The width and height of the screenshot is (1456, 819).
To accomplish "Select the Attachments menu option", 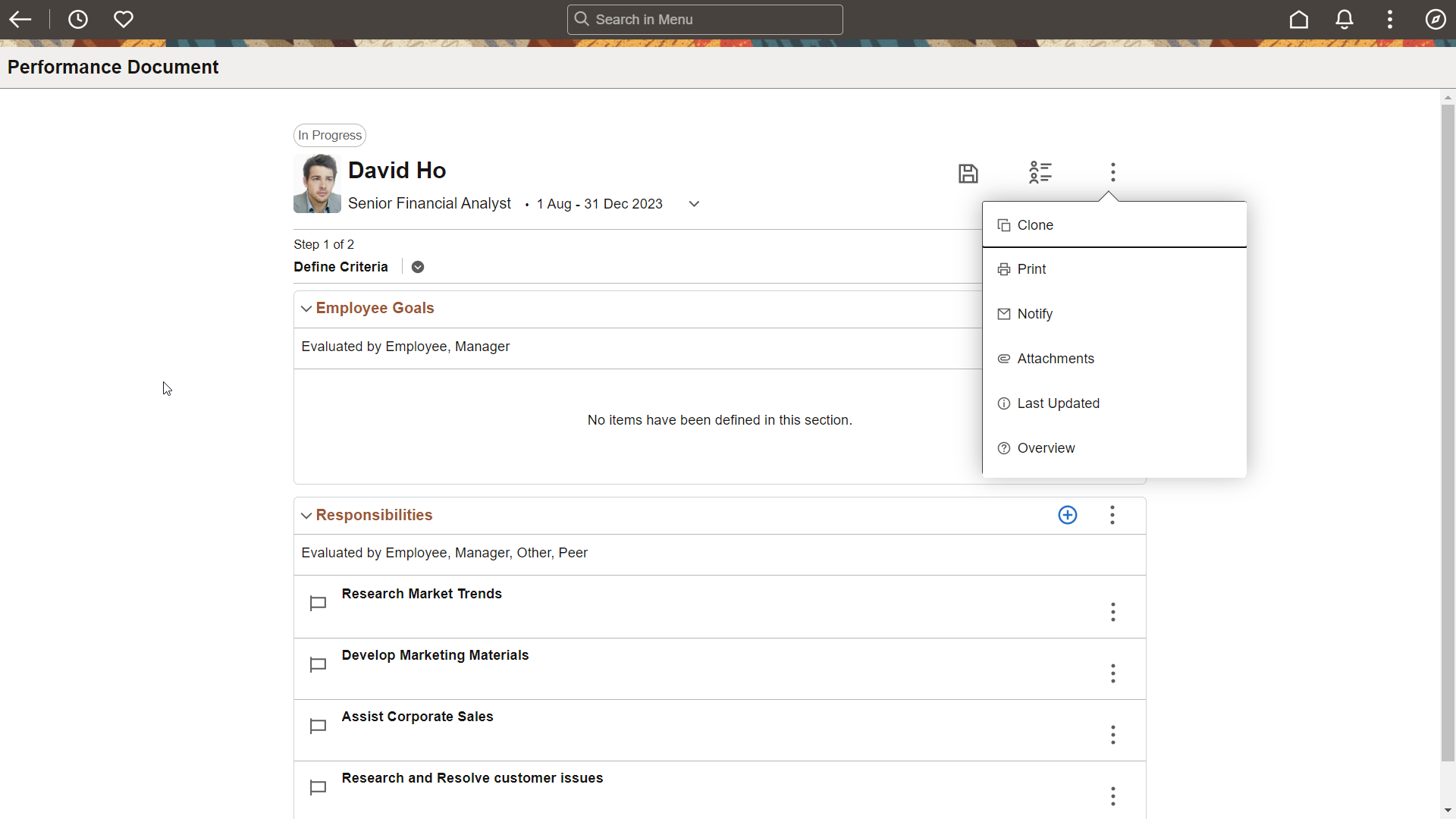I will [x=1056, y=359].
